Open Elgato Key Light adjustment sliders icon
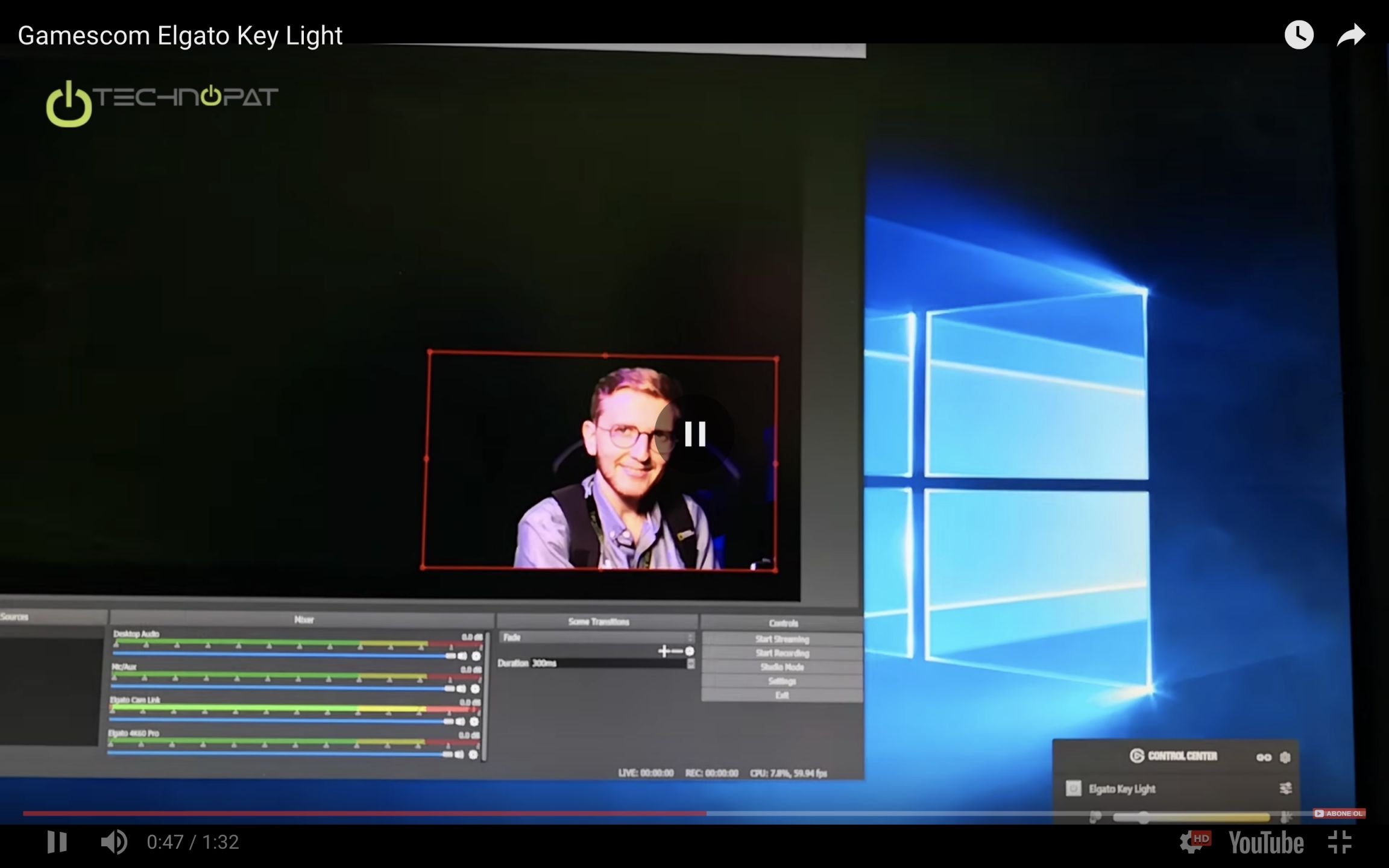 click(1285, 788)
